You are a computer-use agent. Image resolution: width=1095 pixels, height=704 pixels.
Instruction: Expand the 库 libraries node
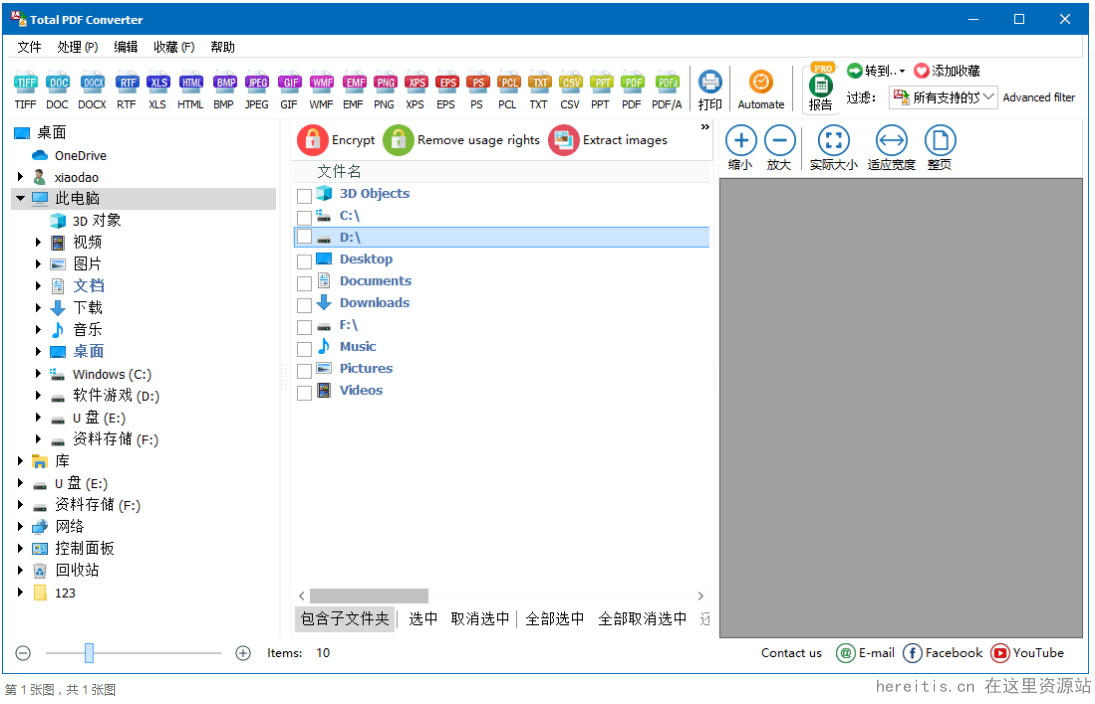[20, 461]
